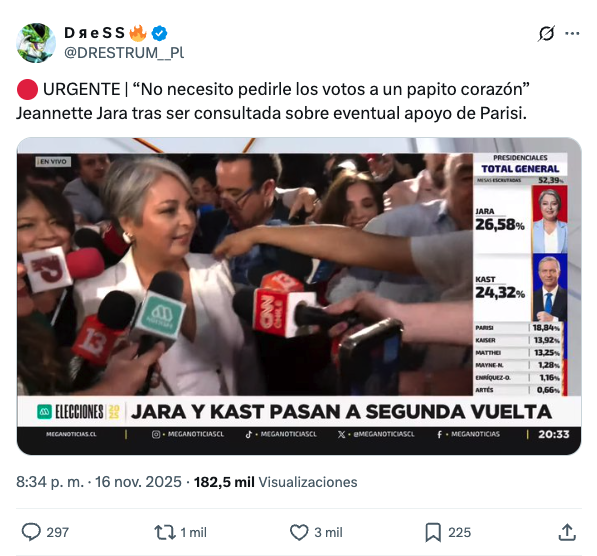Open the DReSS profile avatar
This screenshot has height=556, width=597.
click(x=36, y=43)
